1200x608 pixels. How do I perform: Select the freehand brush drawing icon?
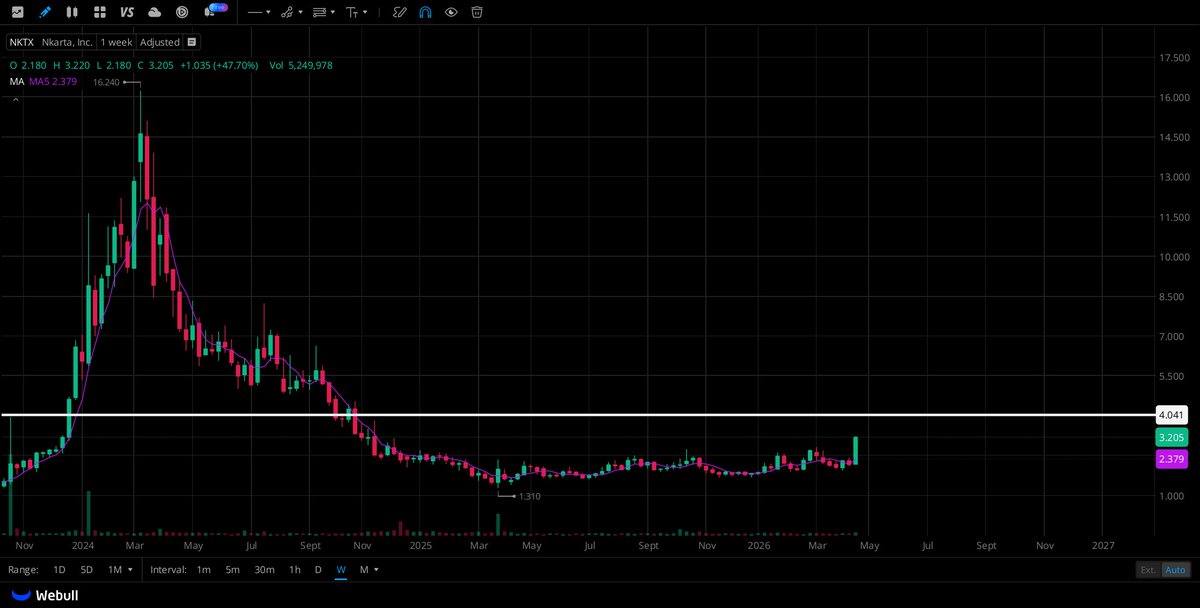tap(400, 12)
